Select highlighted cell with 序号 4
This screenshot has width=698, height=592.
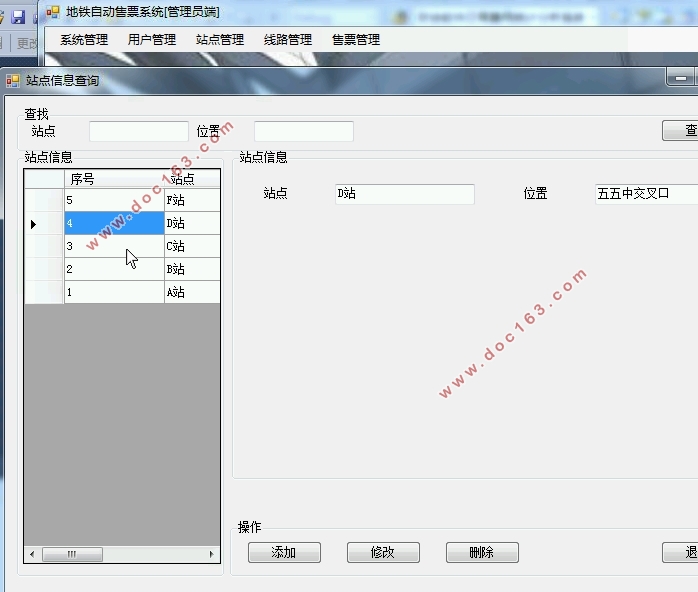(x=114, y=223)
